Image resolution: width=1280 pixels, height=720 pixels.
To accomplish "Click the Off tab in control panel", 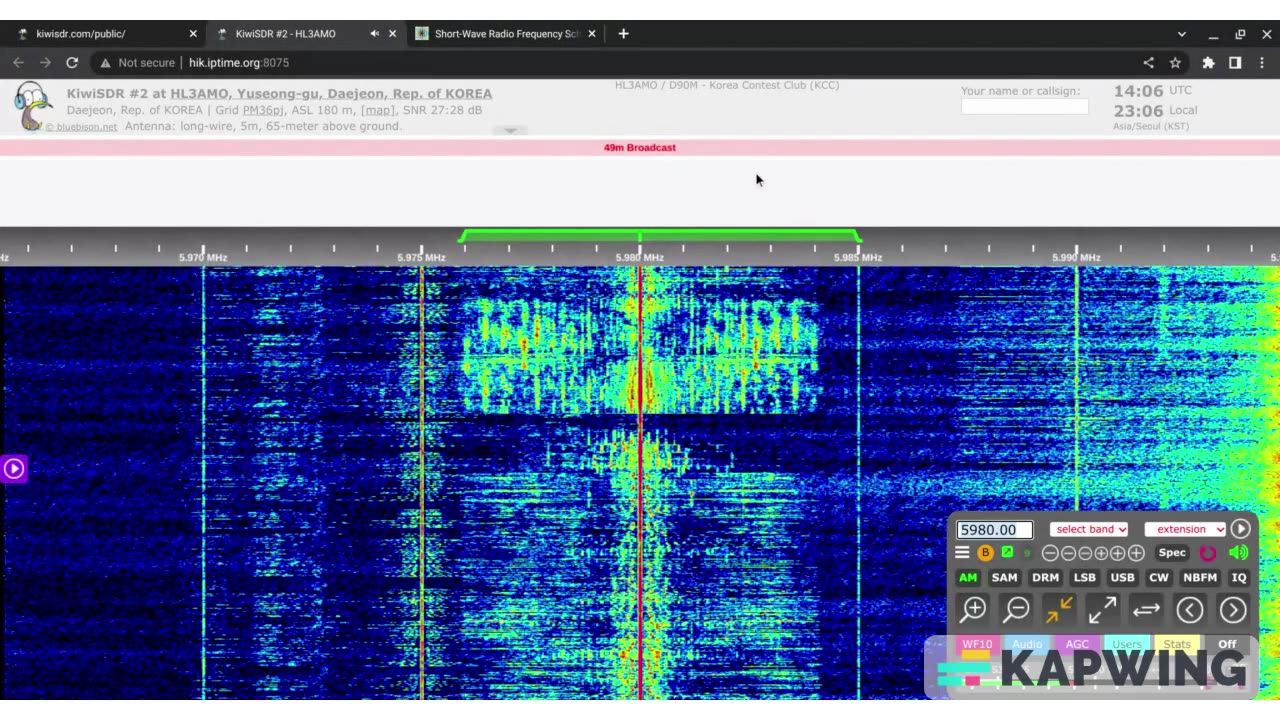I will [1227, 644].
